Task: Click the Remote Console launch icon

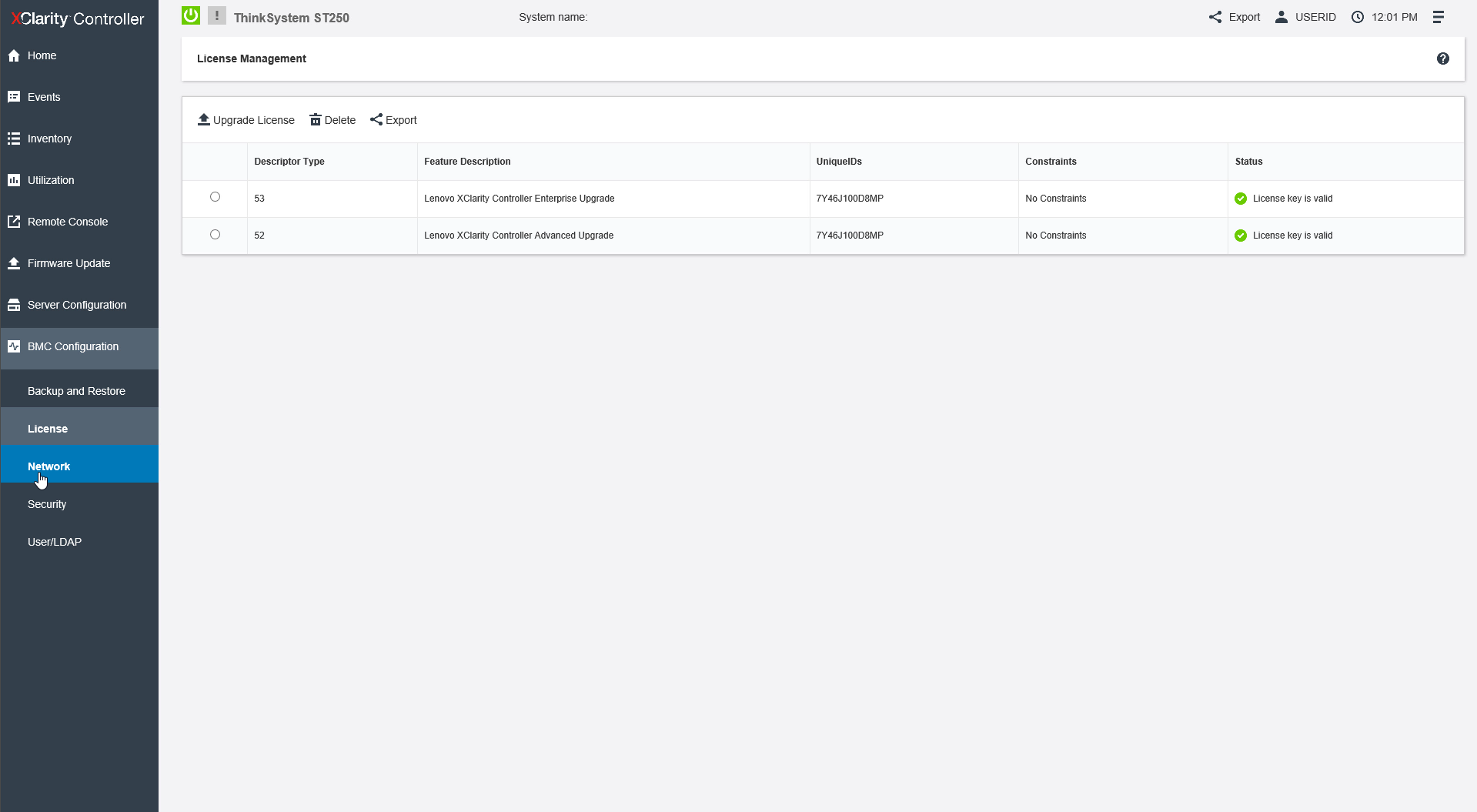Action: (x=14, y=222)
